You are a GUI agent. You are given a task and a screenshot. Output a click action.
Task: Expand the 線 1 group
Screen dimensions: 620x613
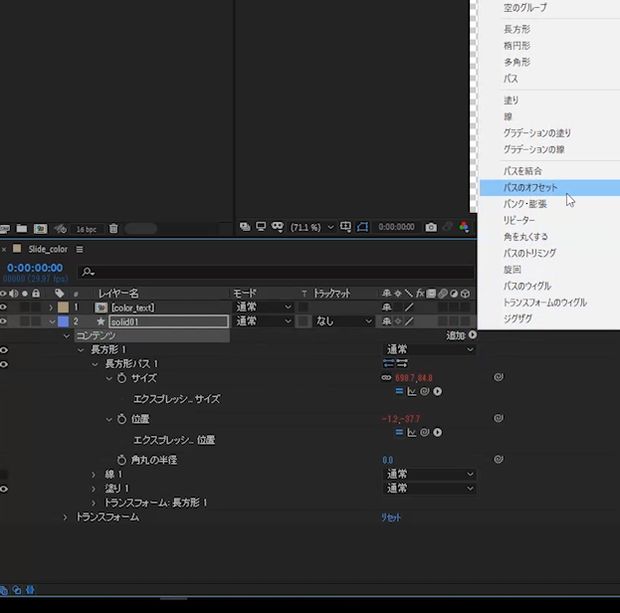(93, 474)
